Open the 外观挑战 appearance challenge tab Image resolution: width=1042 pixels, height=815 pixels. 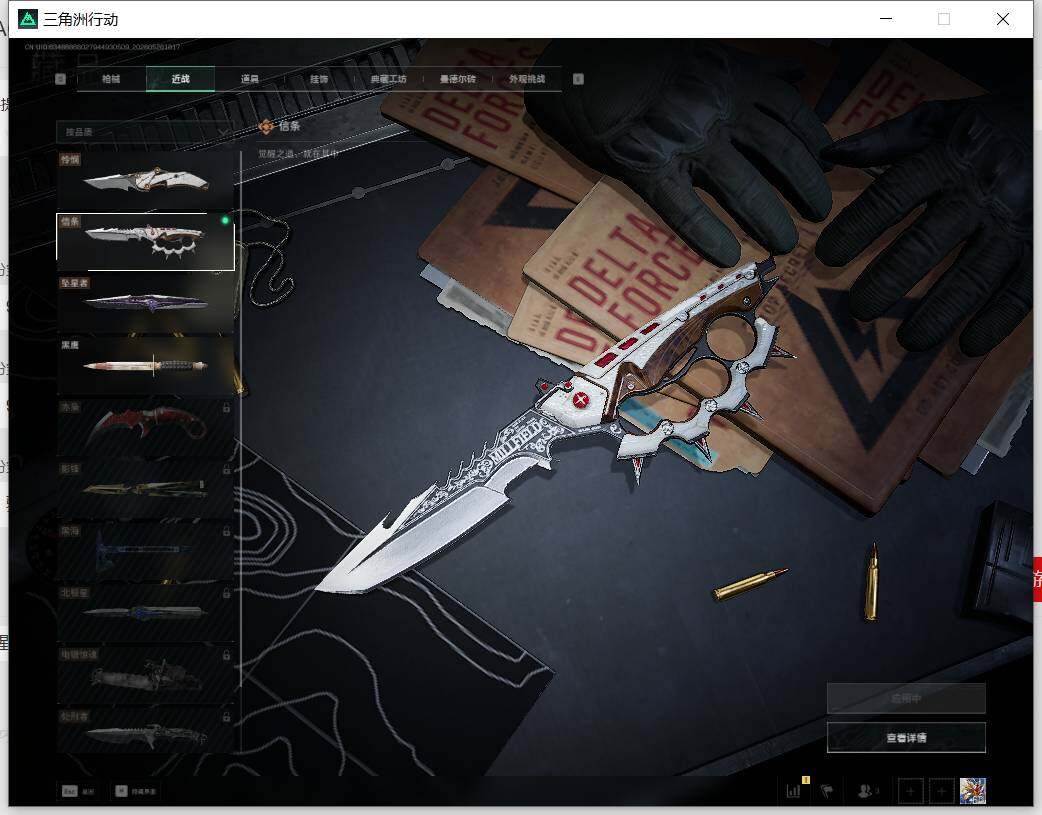pos(527,79)
